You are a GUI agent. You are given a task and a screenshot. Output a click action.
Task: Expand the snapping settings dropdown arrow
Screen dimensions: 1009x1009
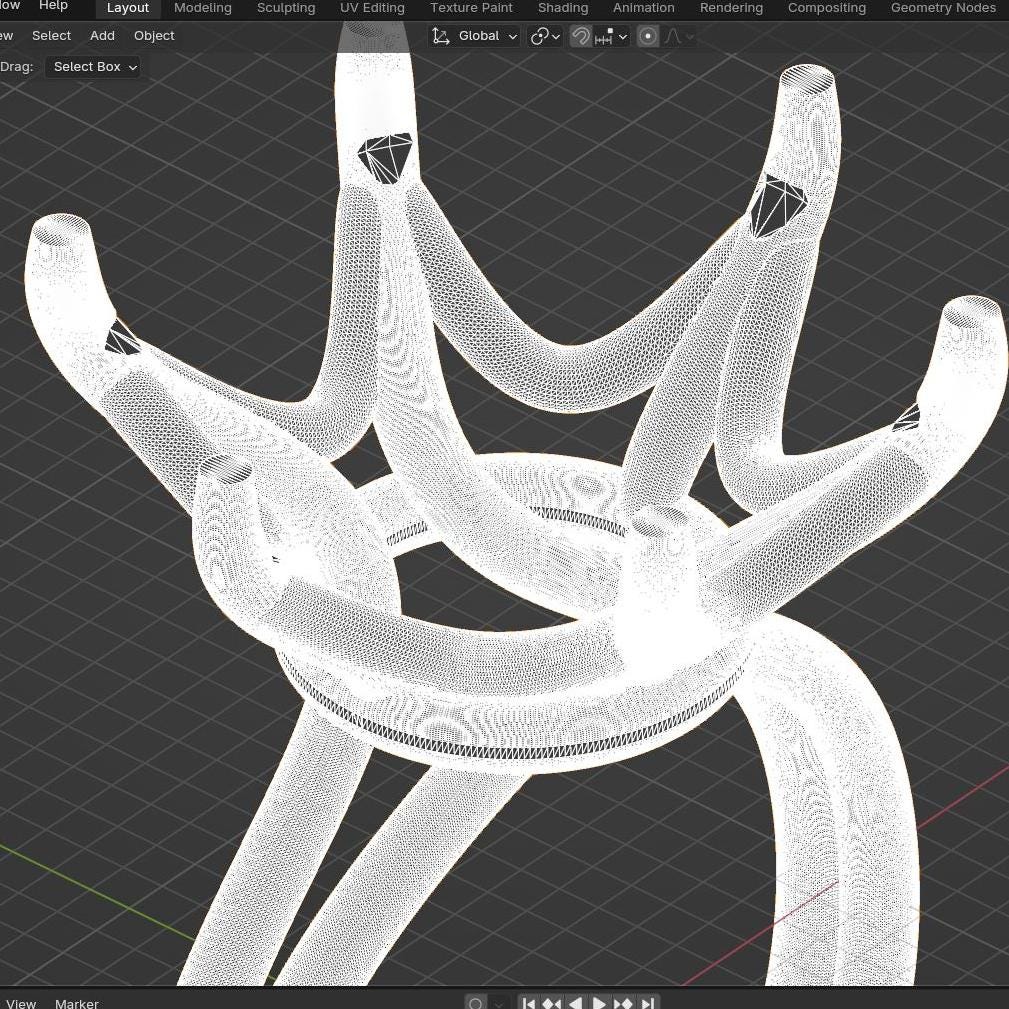tap(623, 37)
